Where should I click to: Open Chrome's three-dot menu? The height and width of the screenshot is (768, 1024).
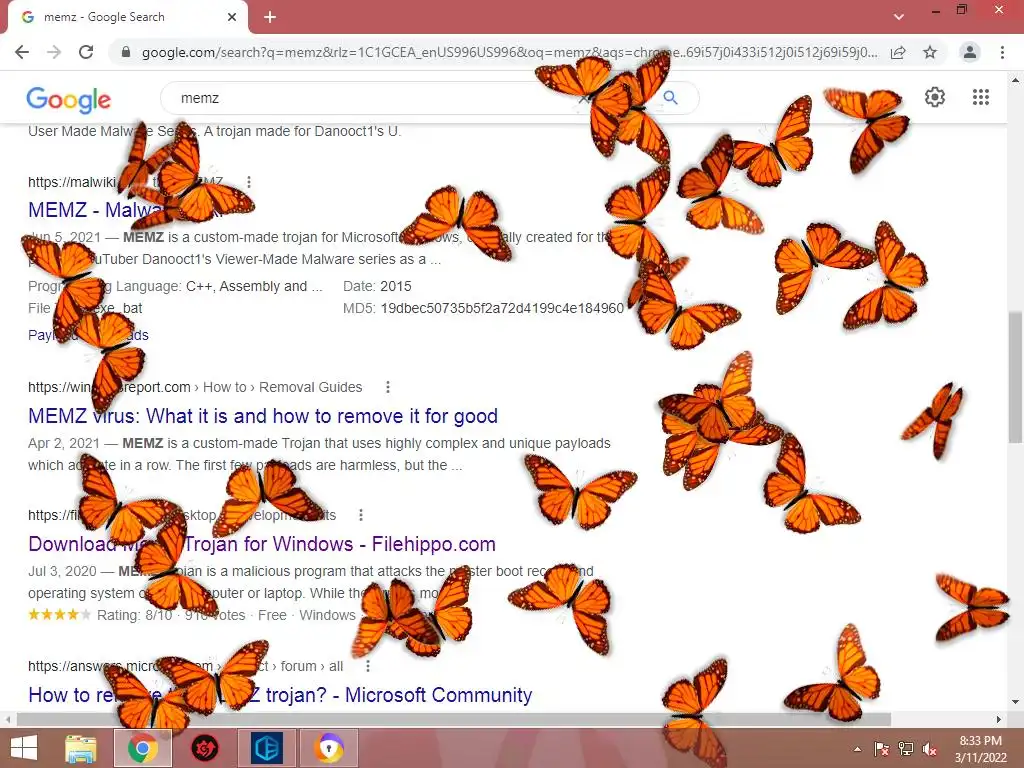point(1002,52)
